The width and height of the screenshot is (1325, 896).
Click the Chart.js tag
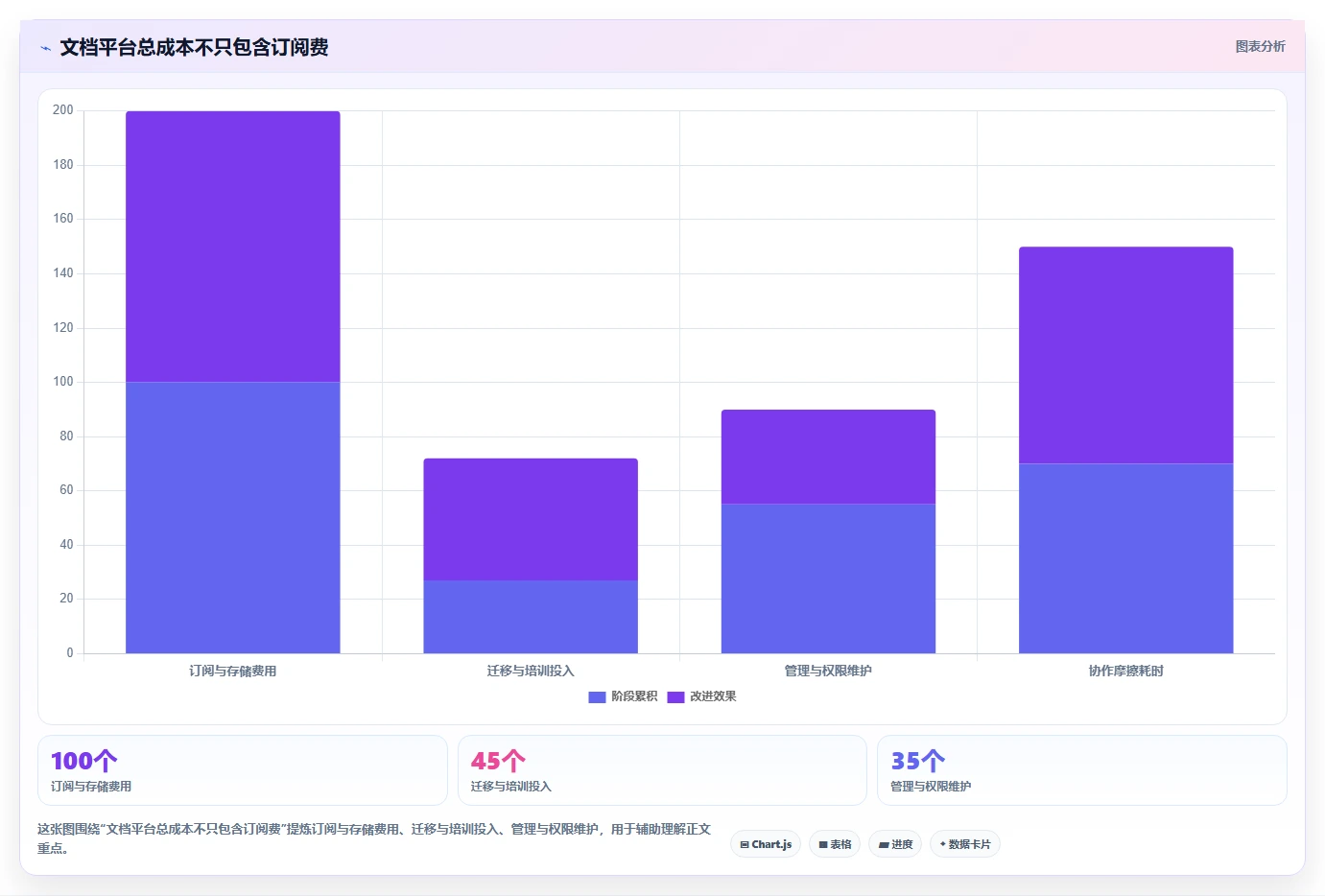pos(766,844)
